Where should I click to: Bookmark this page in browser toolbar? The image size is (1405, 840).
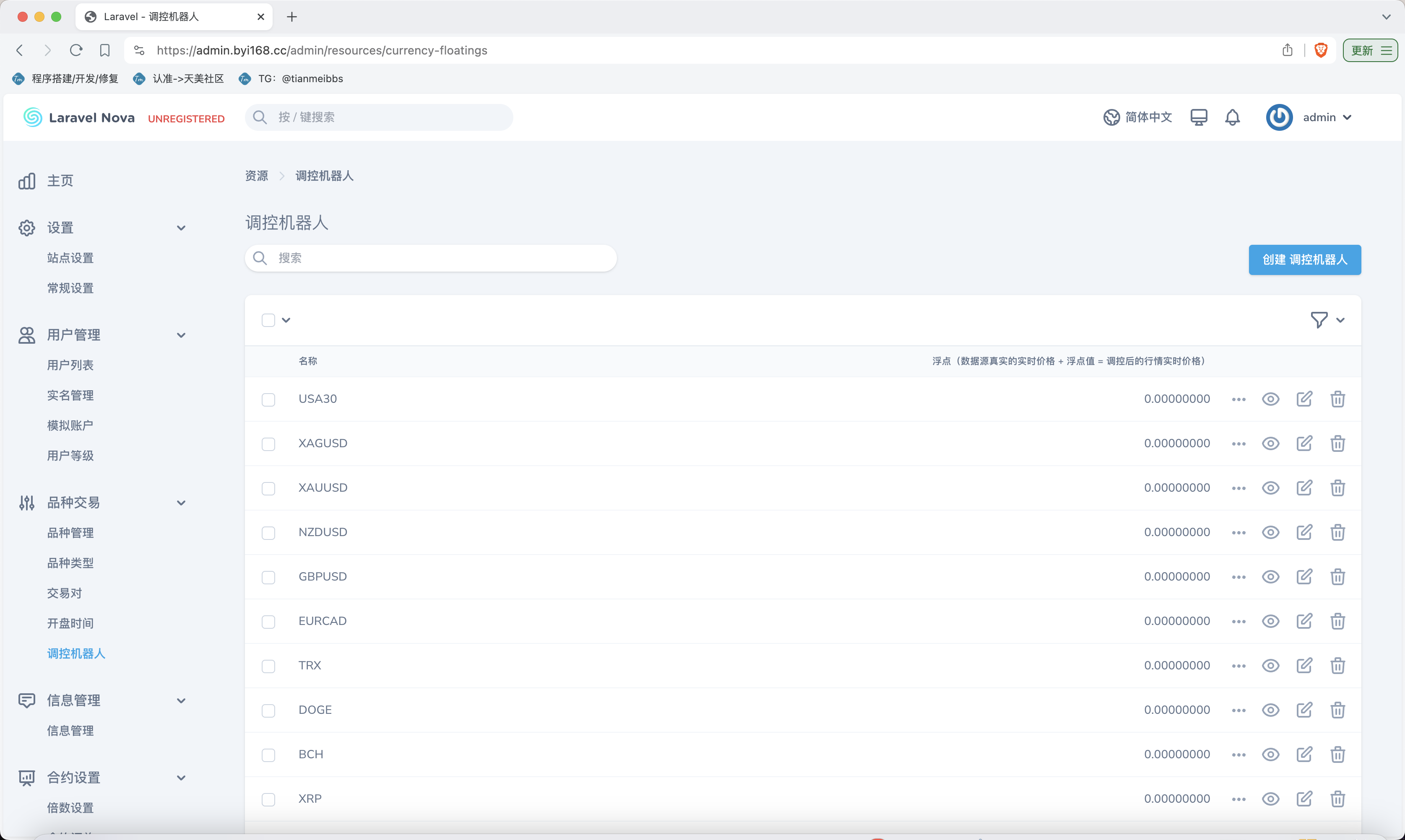[105, 50]
